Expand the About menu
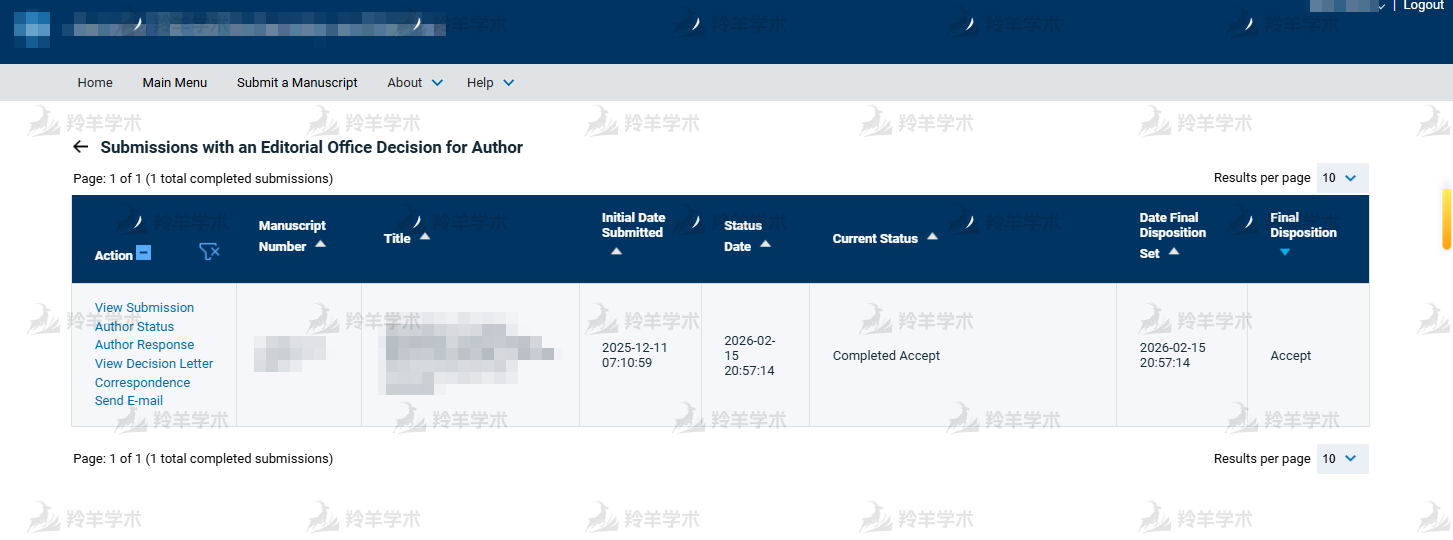The image size is (1453, 540). click(x=415, y=83)
